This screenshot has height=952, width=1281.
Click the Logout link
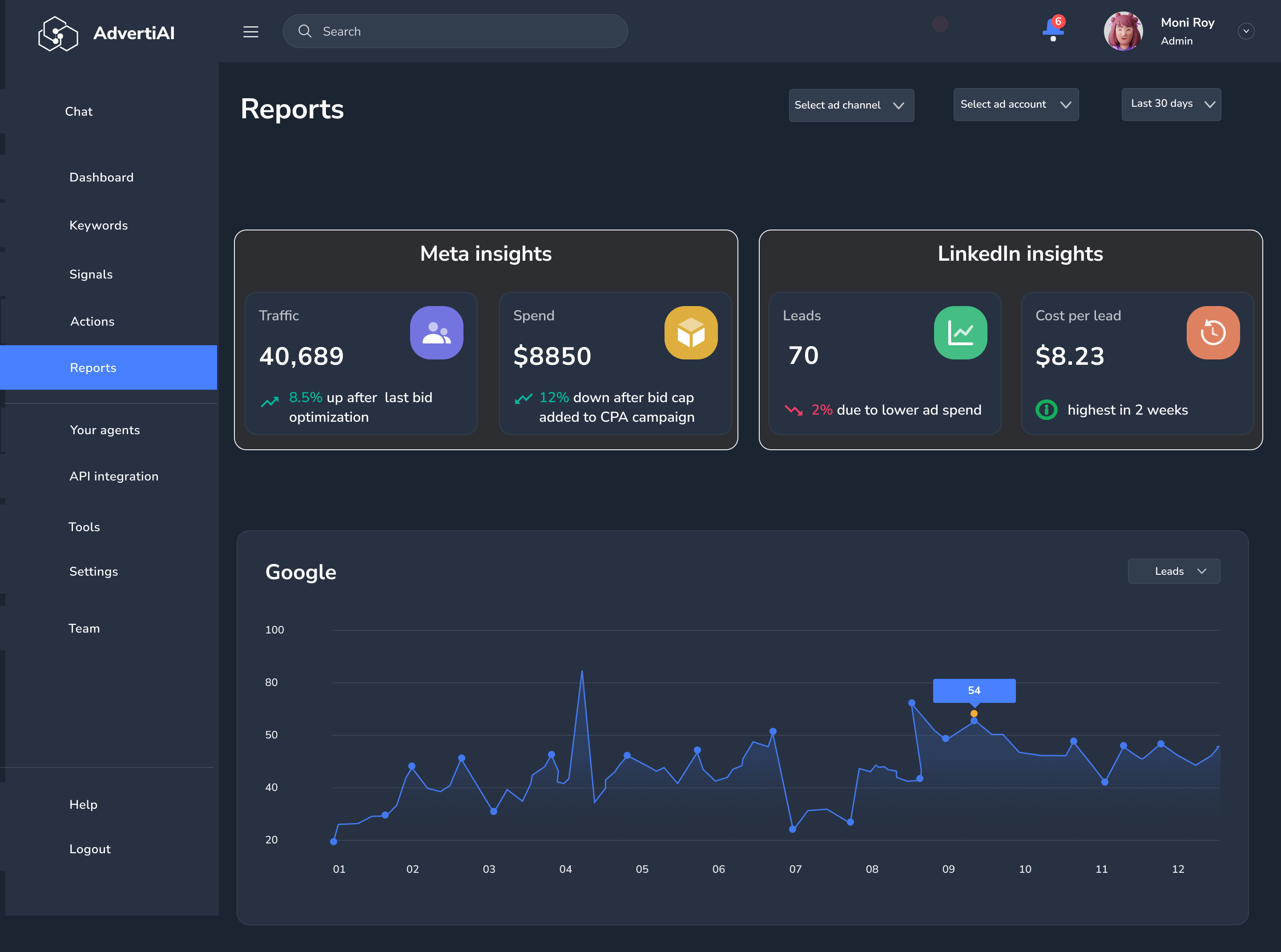click(x=90, y=849)
